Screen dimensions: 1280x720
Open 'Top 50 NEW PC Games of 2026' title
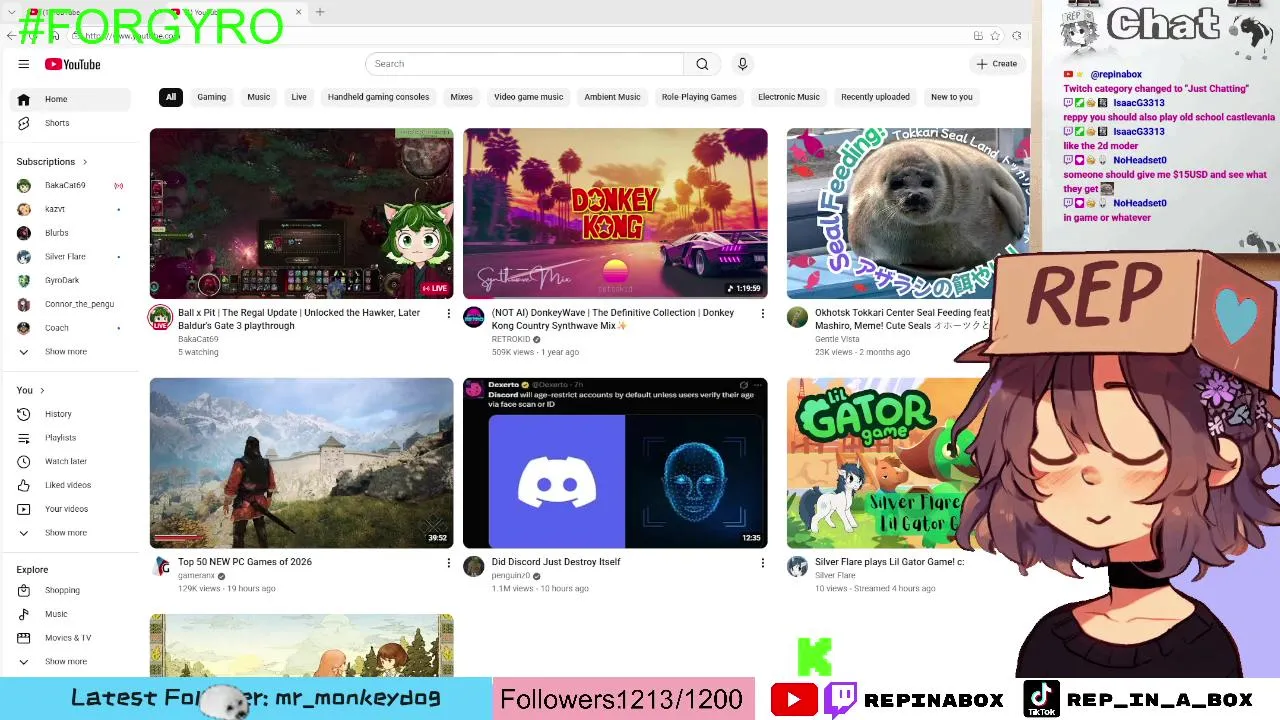click(245, 562)
